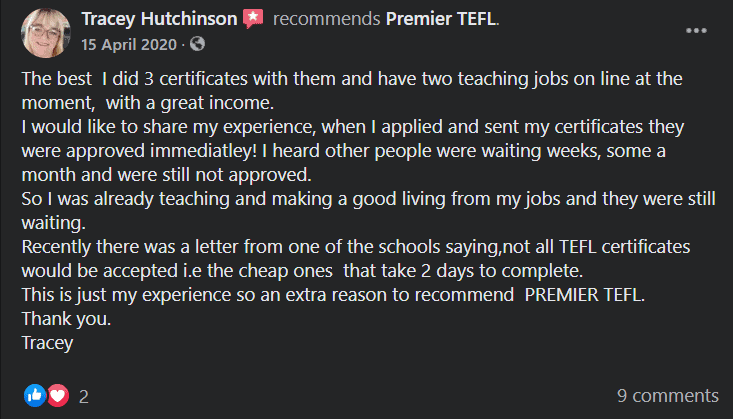Open the 15 April 2020 timestamp
733x419 pixels.
click(x=132, y=44)
